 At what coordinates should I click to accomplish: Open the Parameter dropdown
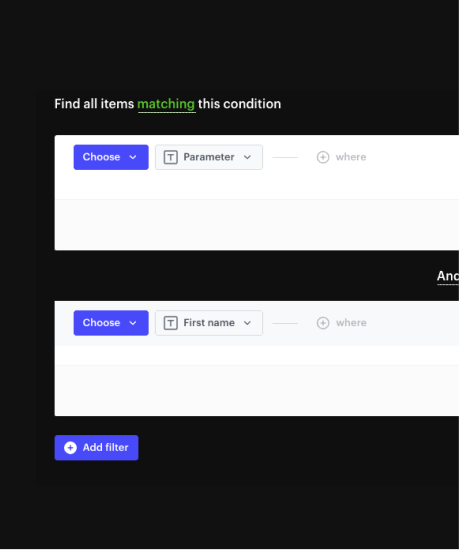tap(209, 157)
